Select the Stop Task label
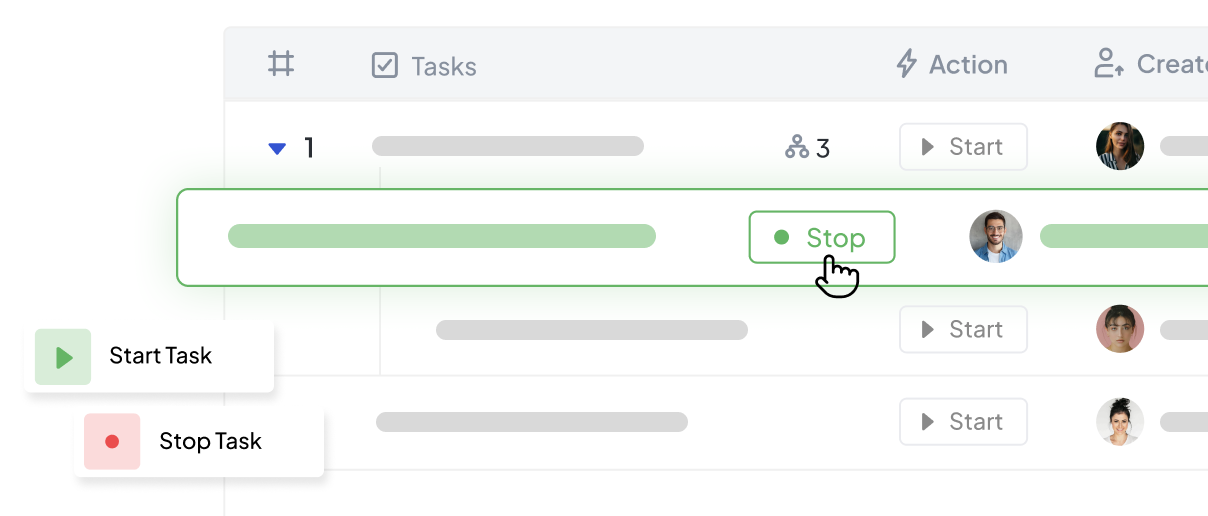 [x=210, y=441]
